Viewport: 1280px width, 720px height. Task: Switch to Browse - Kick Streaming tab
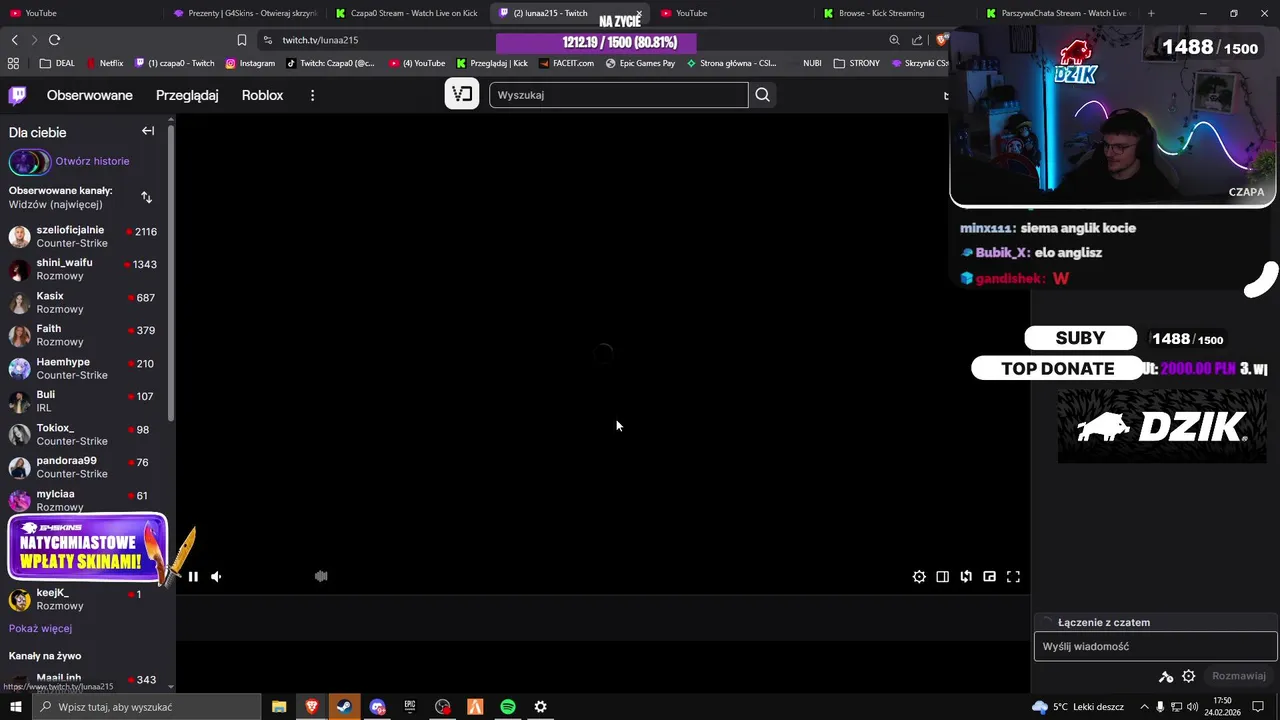[x=880, y=13]
